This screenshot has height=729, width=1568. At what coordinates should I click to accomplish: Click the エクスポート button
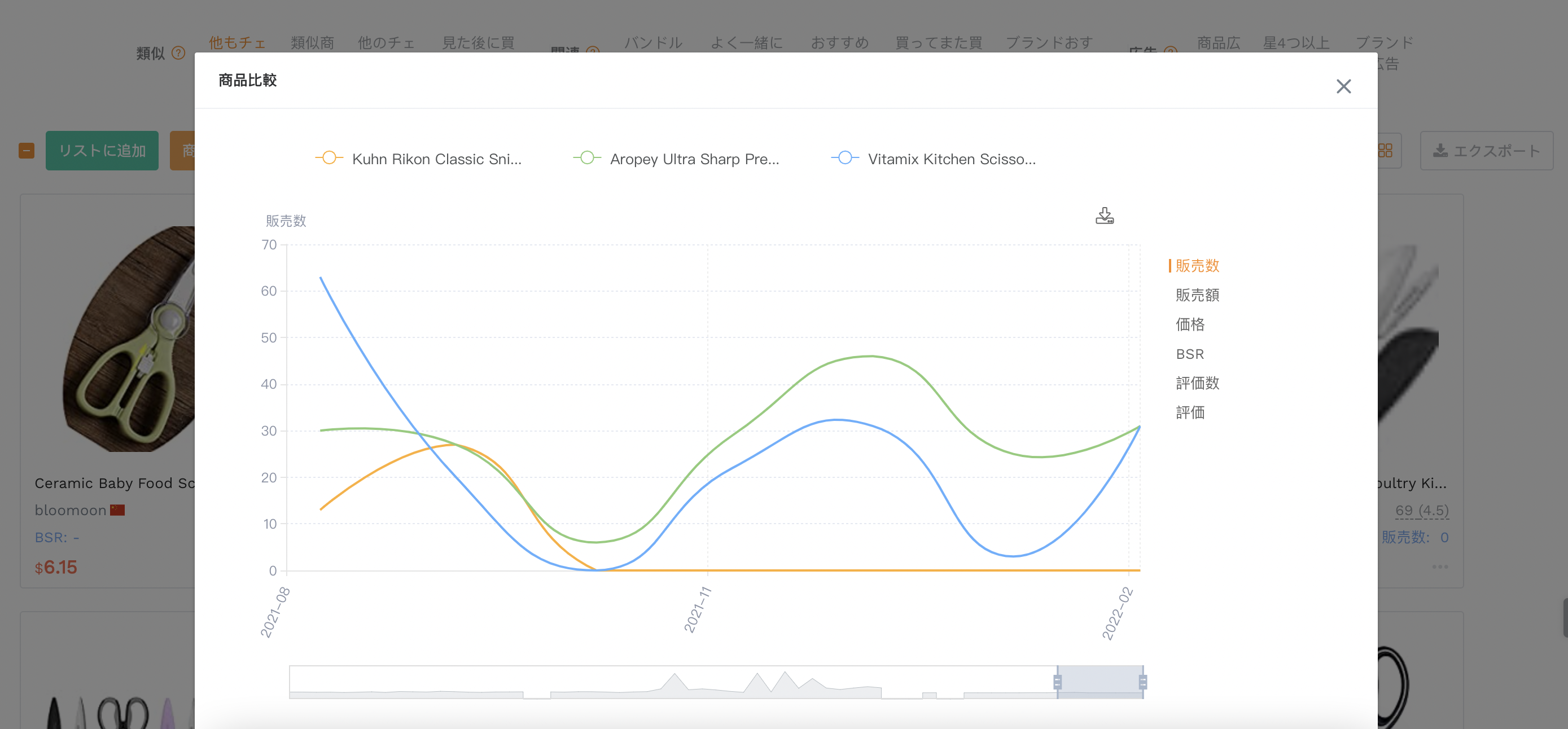(x=1486, y=150)
